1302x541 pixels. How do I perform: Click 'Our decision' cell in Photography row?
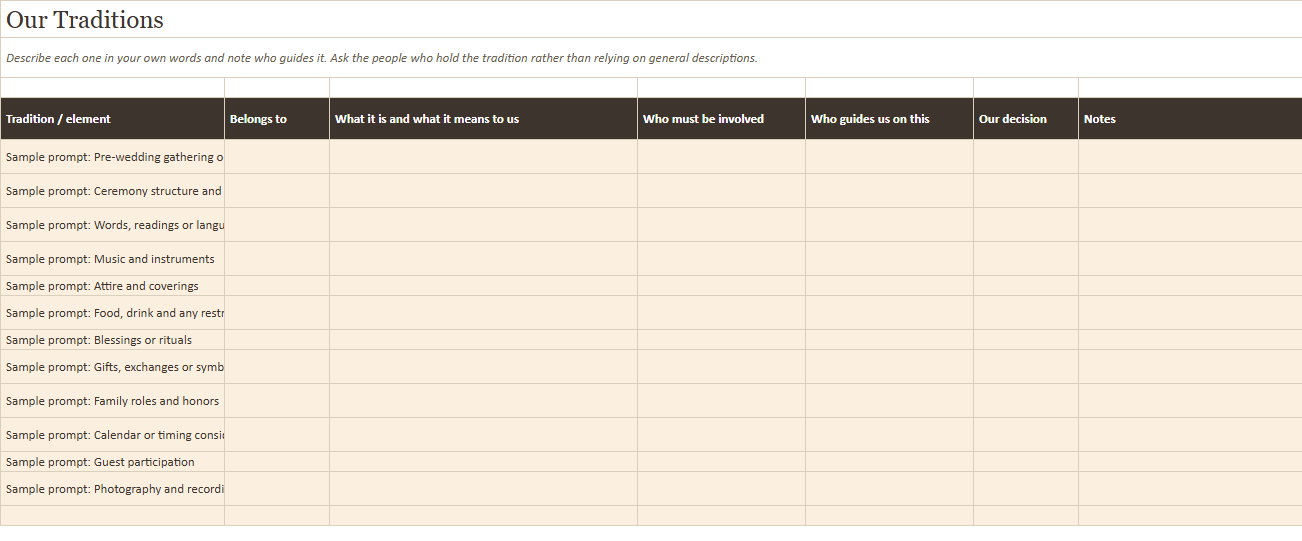pos(1026,489)
